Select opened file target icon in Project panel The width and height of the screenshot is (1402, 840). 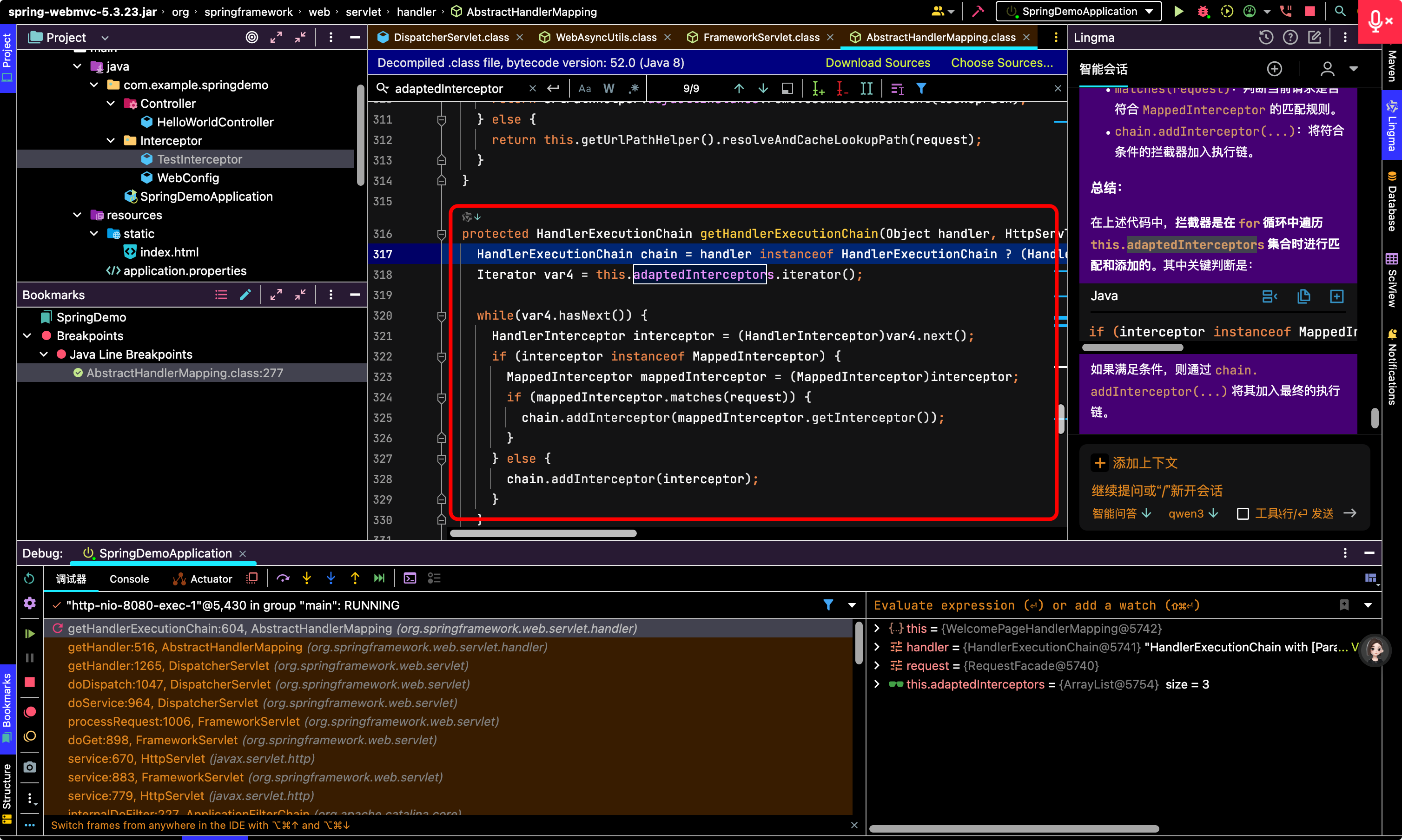click(252, 37)
